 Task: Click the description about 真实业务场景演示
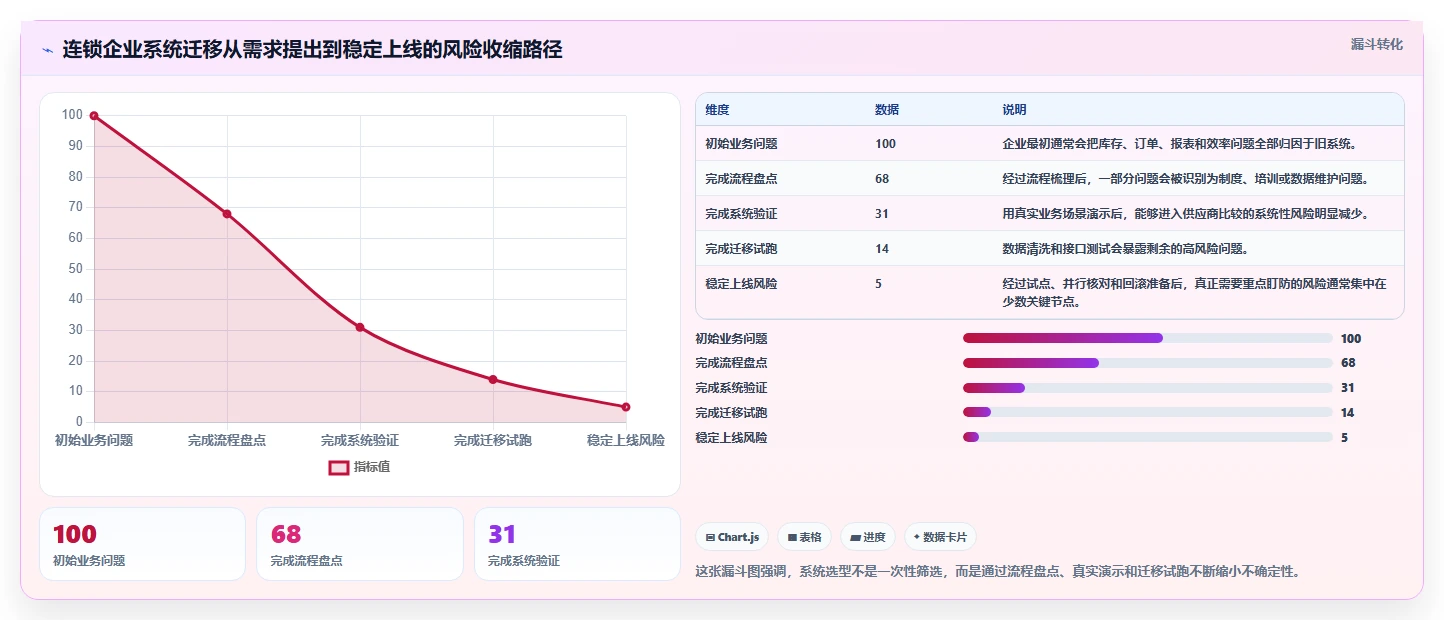click(1185, 214)
